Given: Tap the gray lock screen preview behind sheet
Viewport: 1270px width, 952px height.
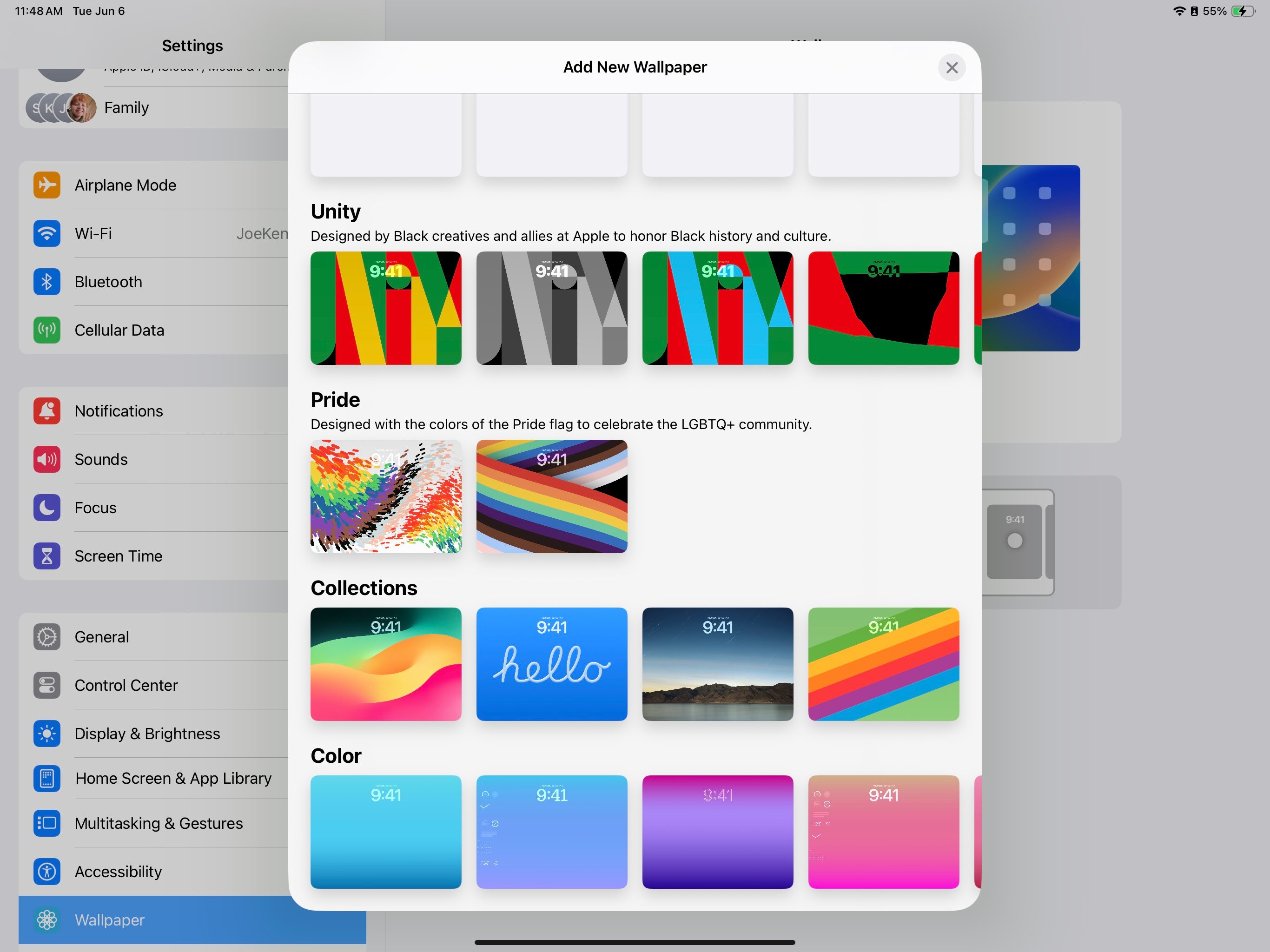Looking at the screenshot, I should pos(1014,542).
